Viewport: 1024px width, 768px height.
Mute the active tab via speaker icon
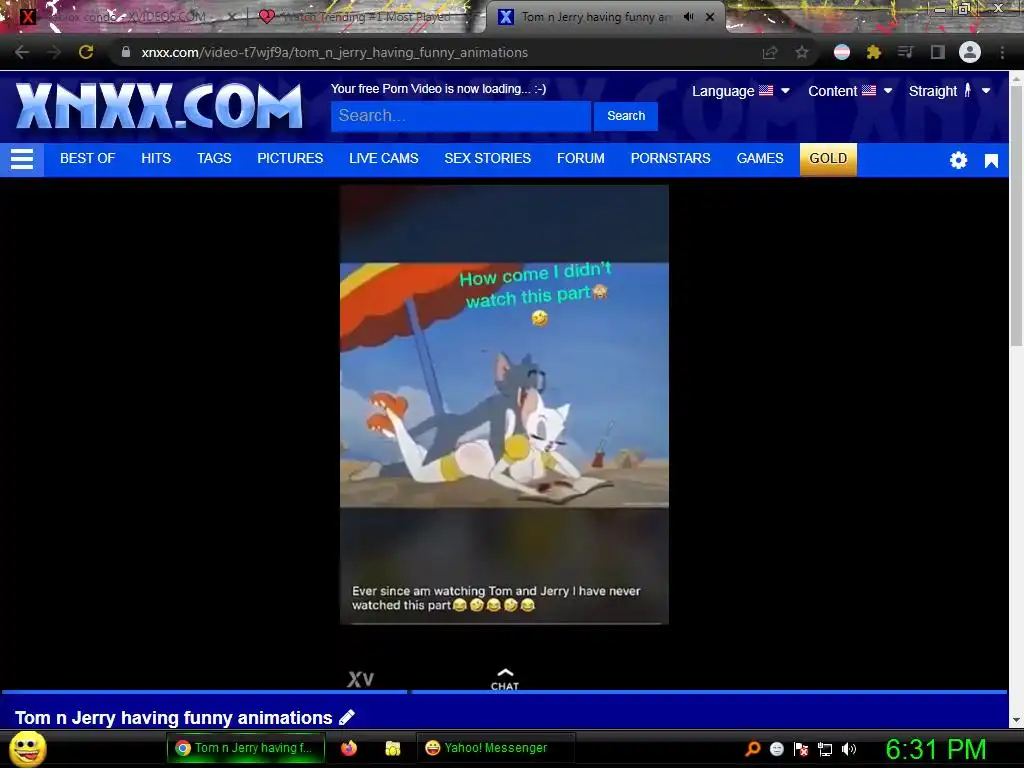[x=688, y=17]
